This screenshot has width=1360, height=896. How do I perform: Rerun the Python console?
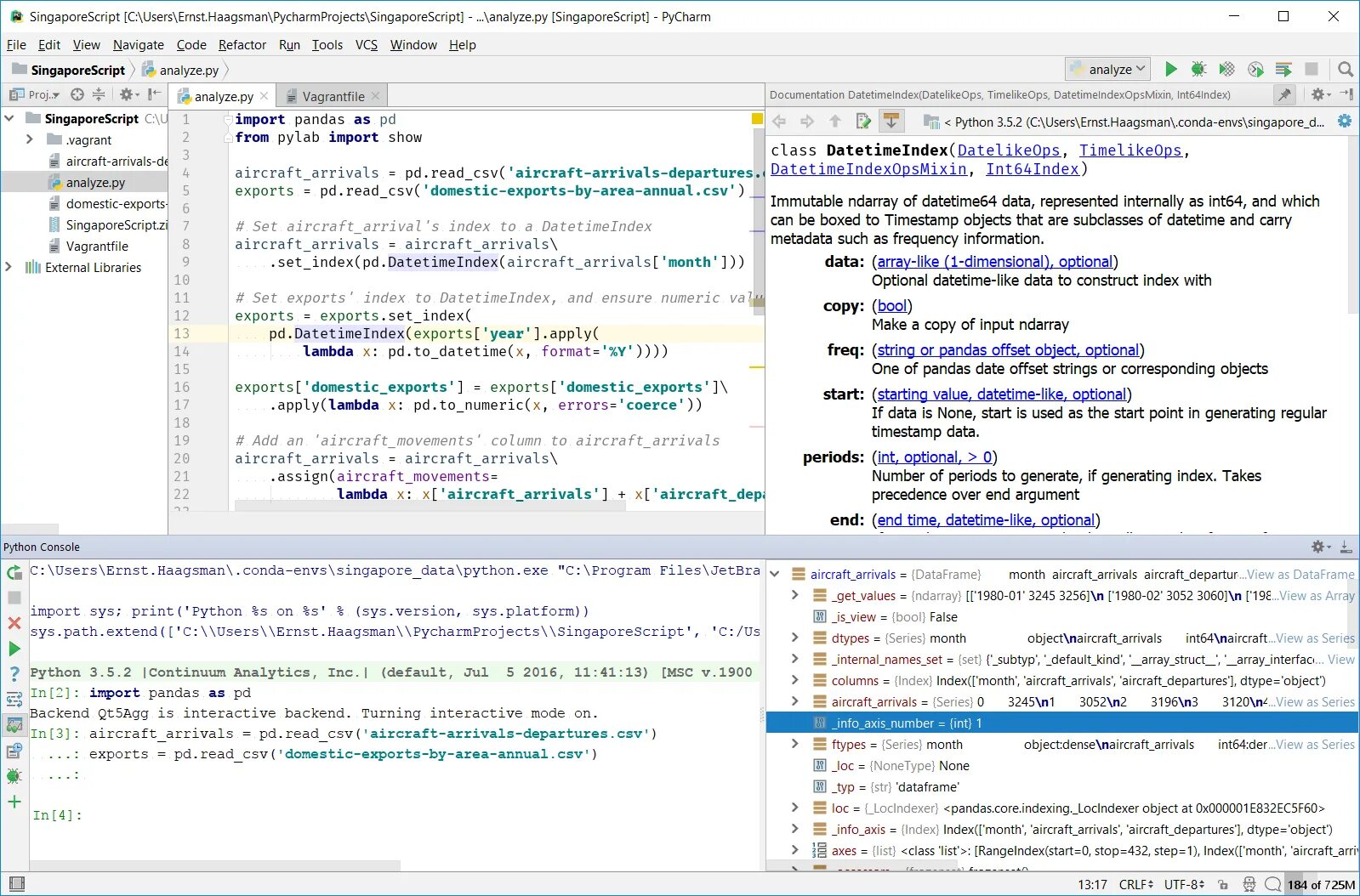coord(14,573)
